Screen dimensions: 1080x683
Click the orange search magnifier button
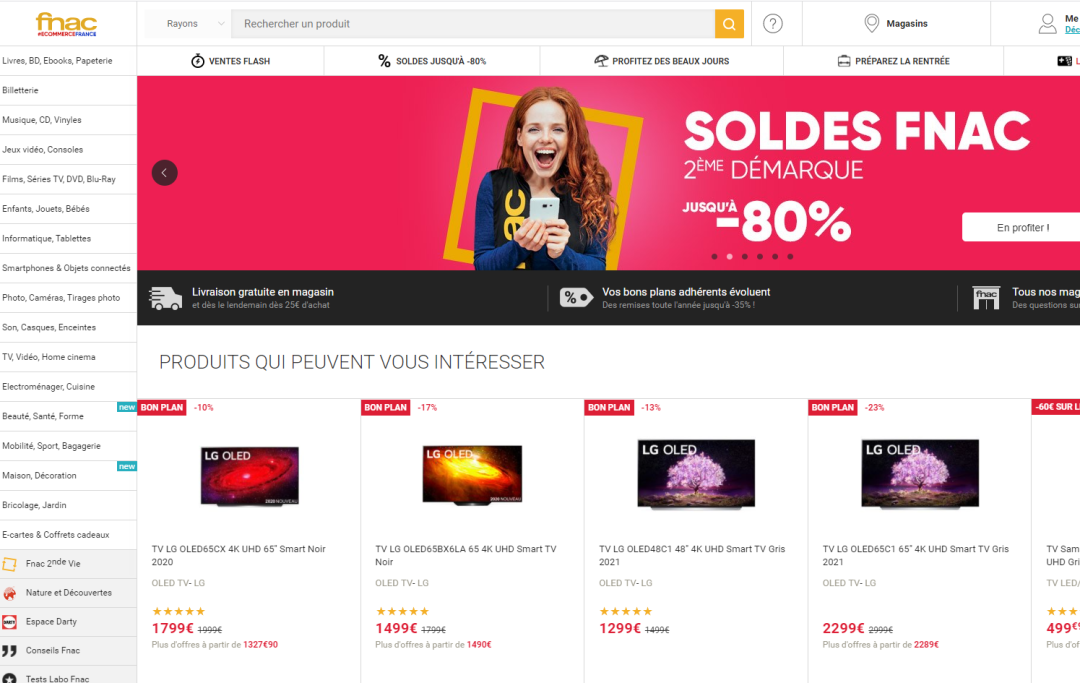pyautogui.click(x=729, y=24)
